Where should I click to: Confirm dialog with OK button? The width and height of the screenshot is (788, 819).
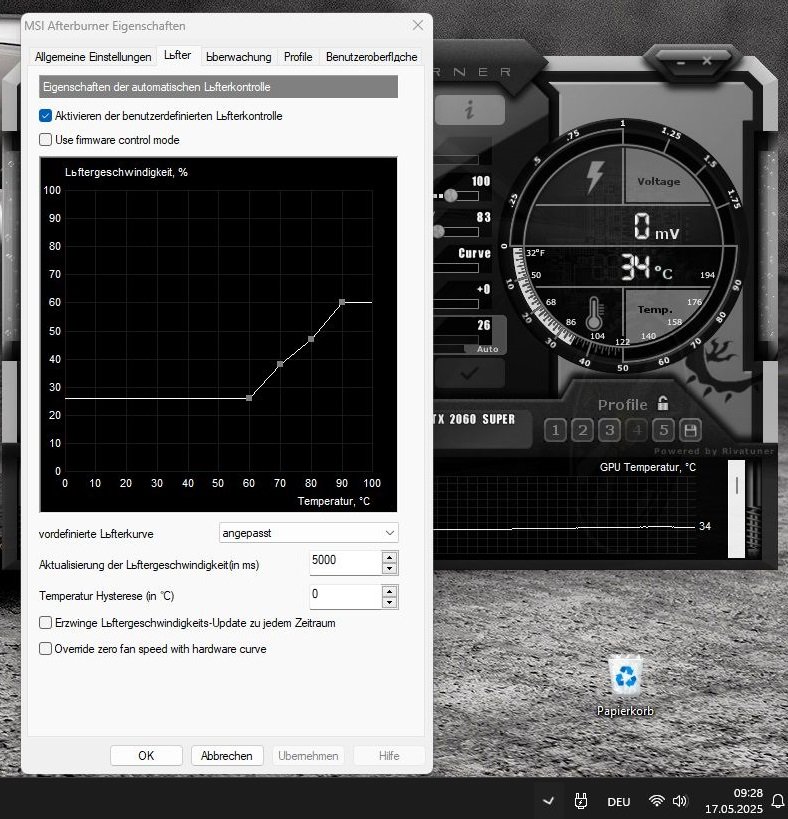[146, 756]
